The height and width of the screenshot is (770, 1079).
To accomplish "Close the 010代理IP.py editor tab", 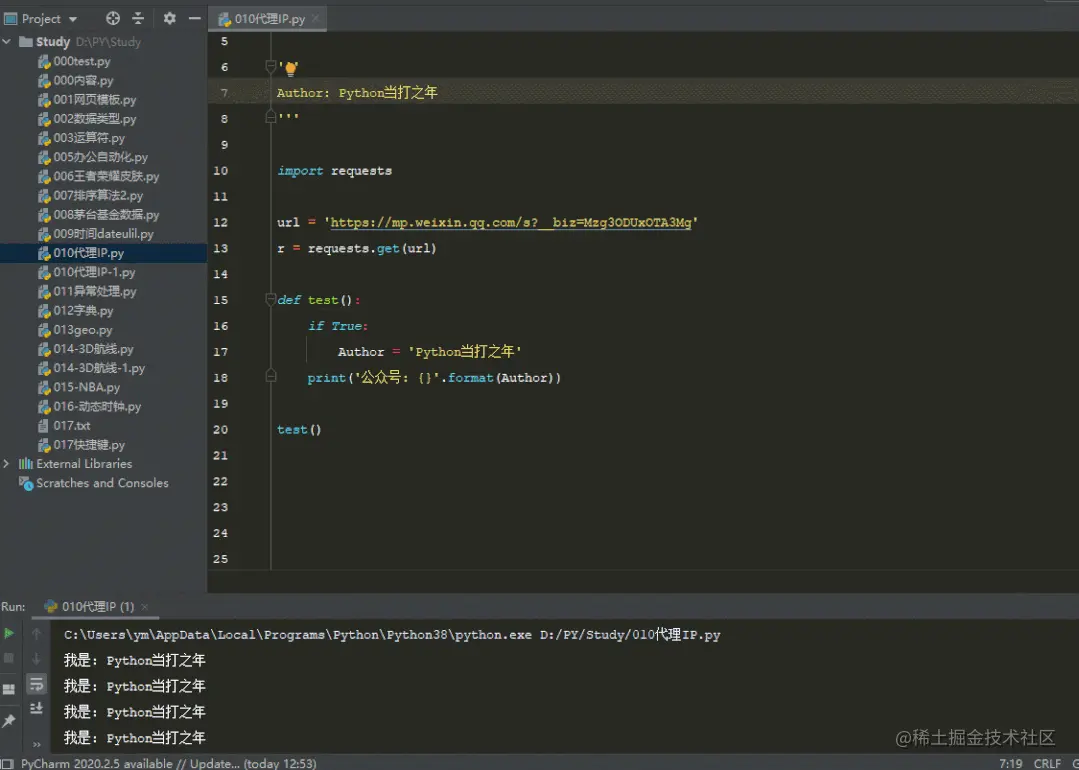I will pyautogui.click(x=316, y=19).
